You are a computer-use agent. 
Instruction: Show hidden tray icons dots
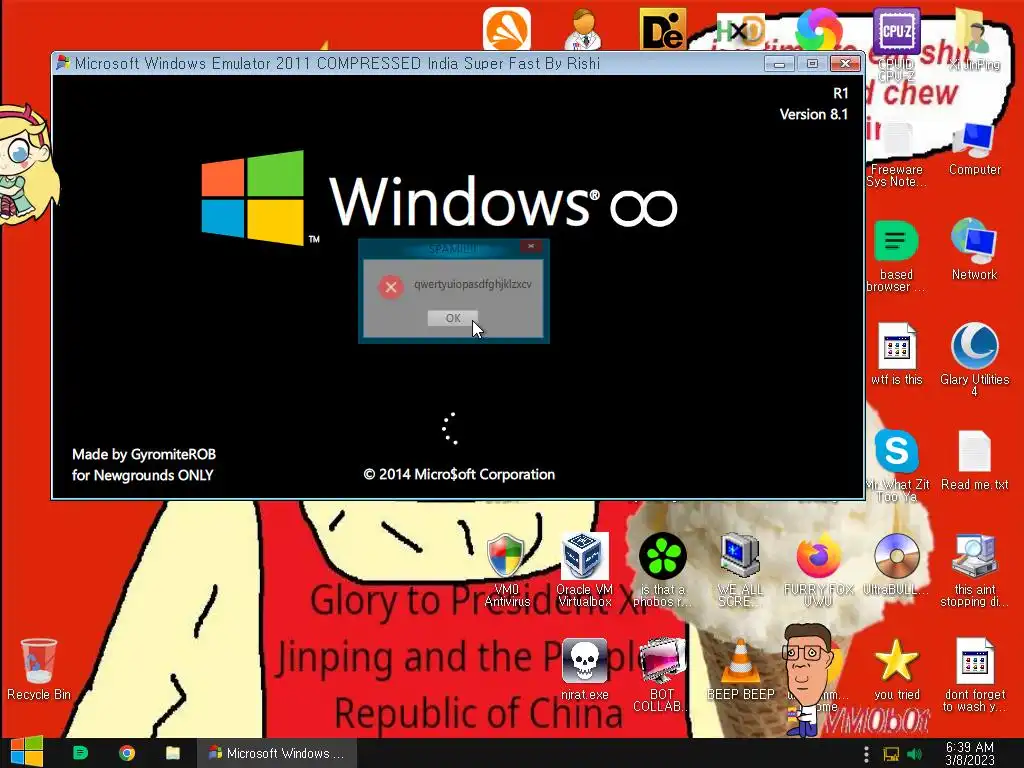tap(866, 754)
